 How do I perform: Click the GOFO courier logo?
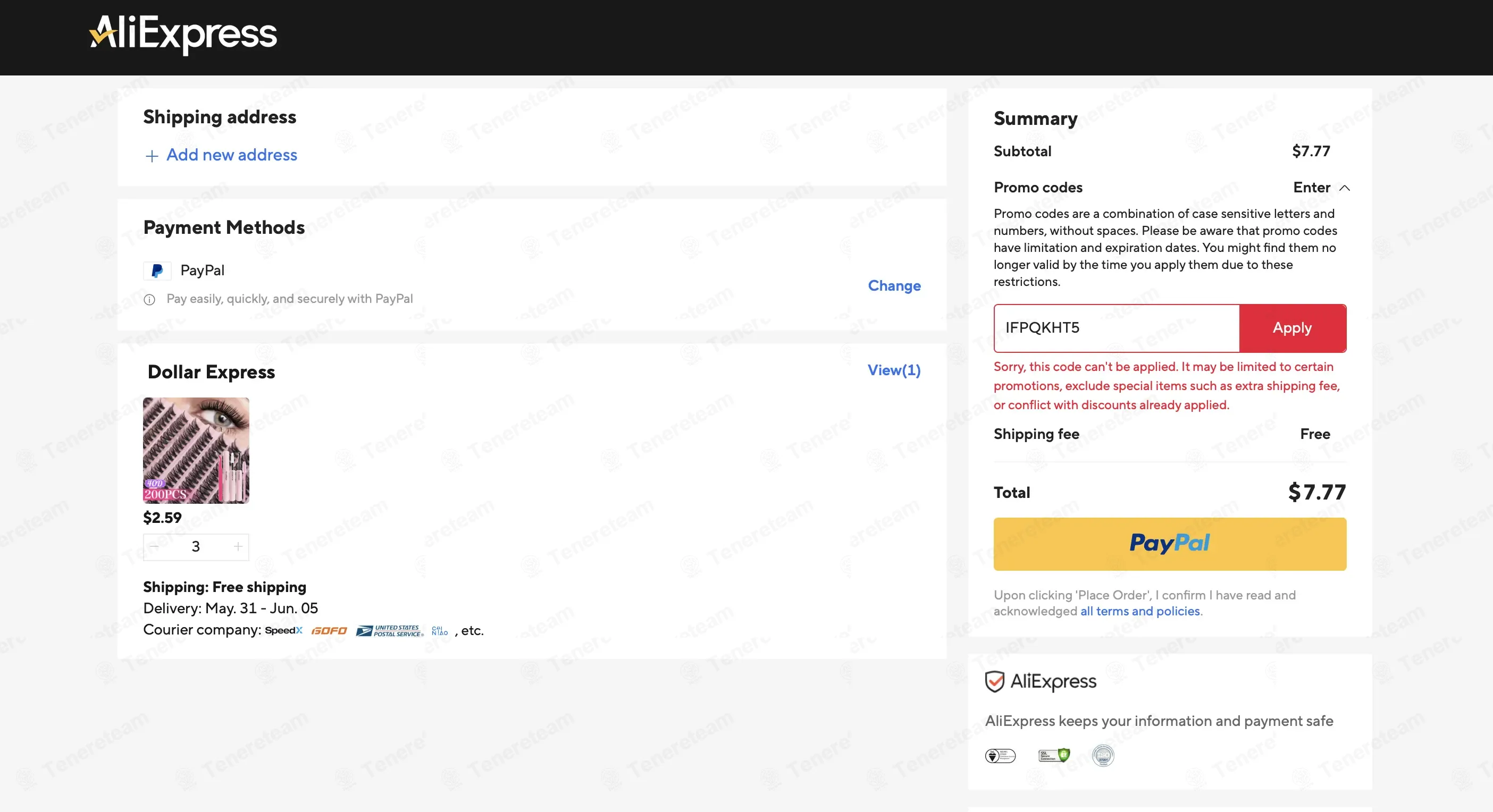pyautogui.click(x=329, y=630)
